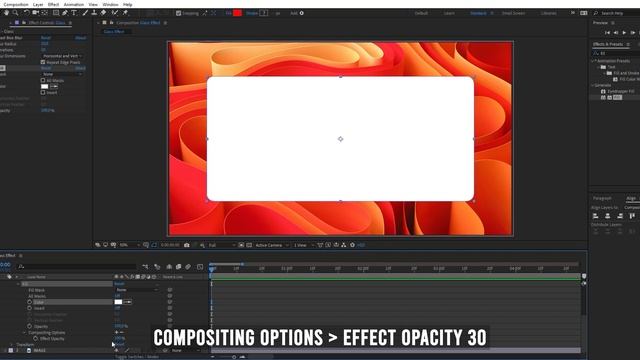This screenshot has width=640, height=360.
Task: Select the Puppet Pin tool
Action: click(125, 13)
